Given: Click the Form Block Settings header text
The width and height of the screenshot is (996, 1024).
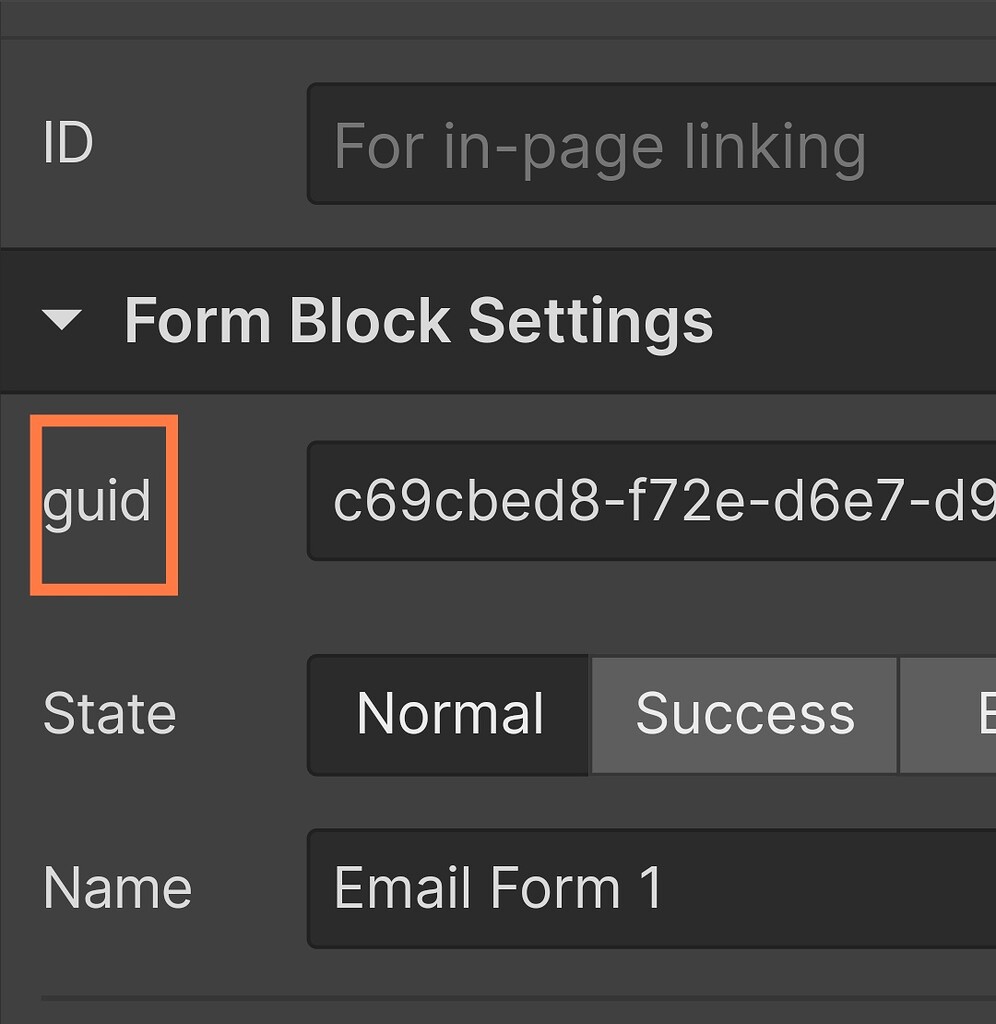Looking at the screenshot, I should pos(418,321).
